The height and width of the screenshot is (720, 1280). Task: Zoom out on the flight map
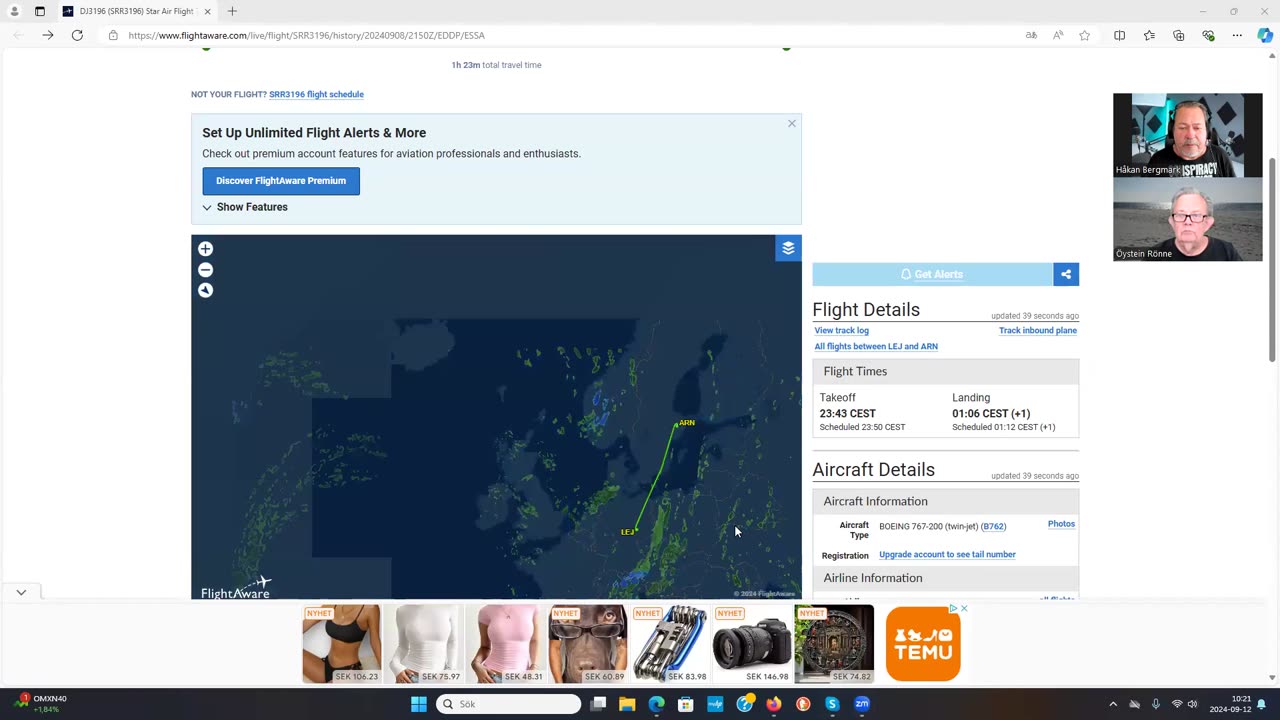pyautogui.click(x=205, y=270)
